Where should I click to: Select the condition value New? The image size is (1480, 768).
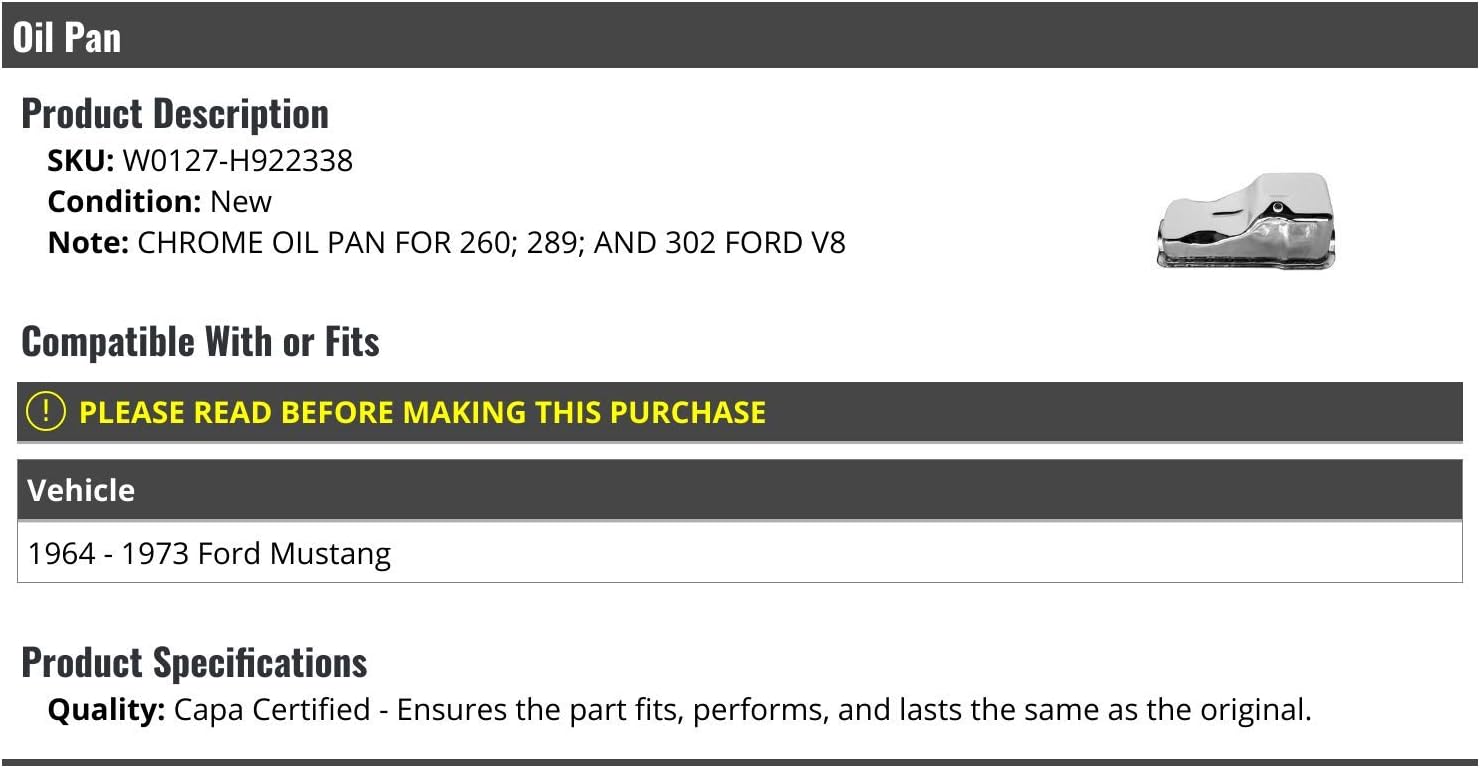pos(241,201)
